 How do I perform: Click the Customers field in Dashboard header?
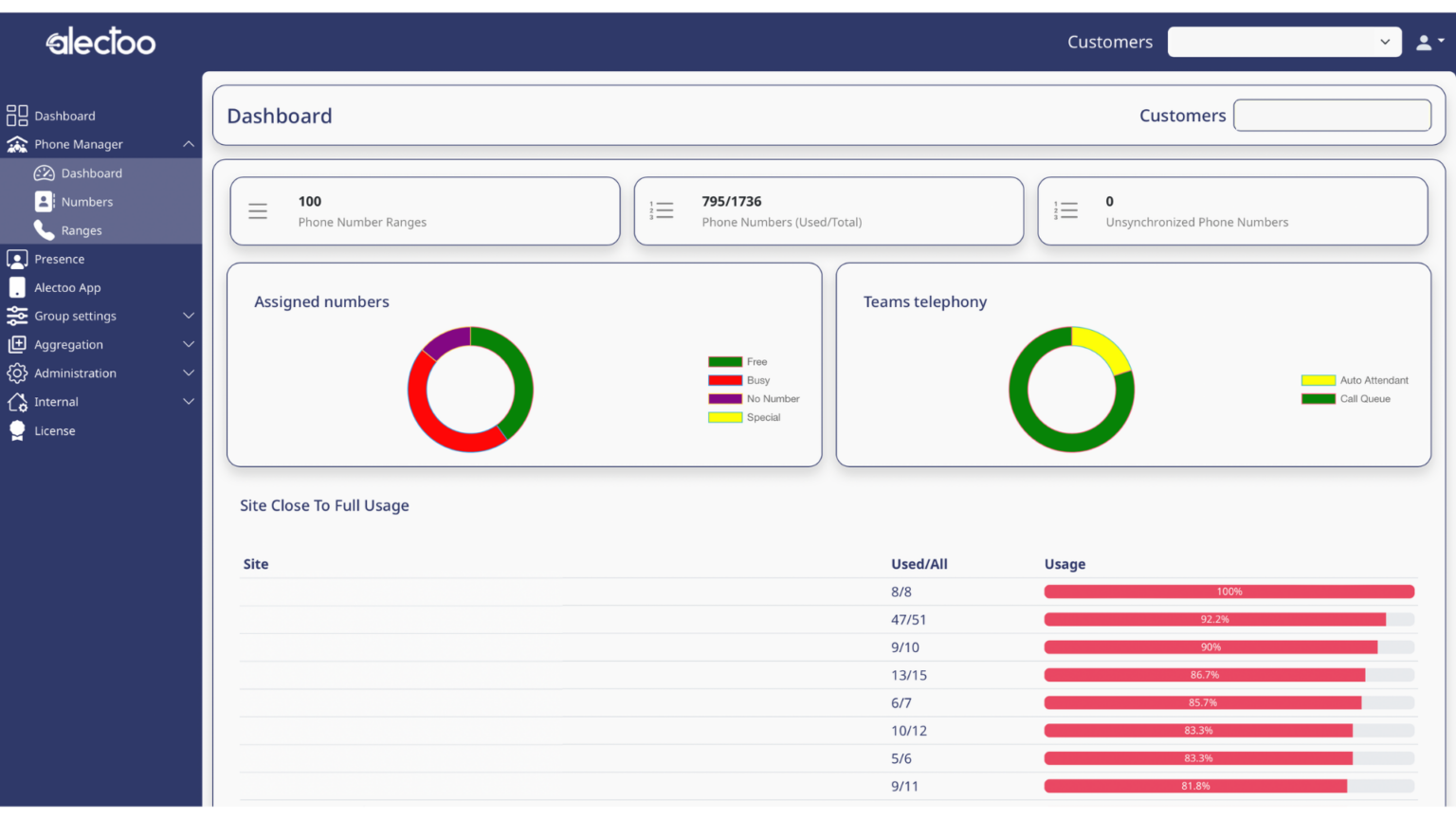[1332, 116]
